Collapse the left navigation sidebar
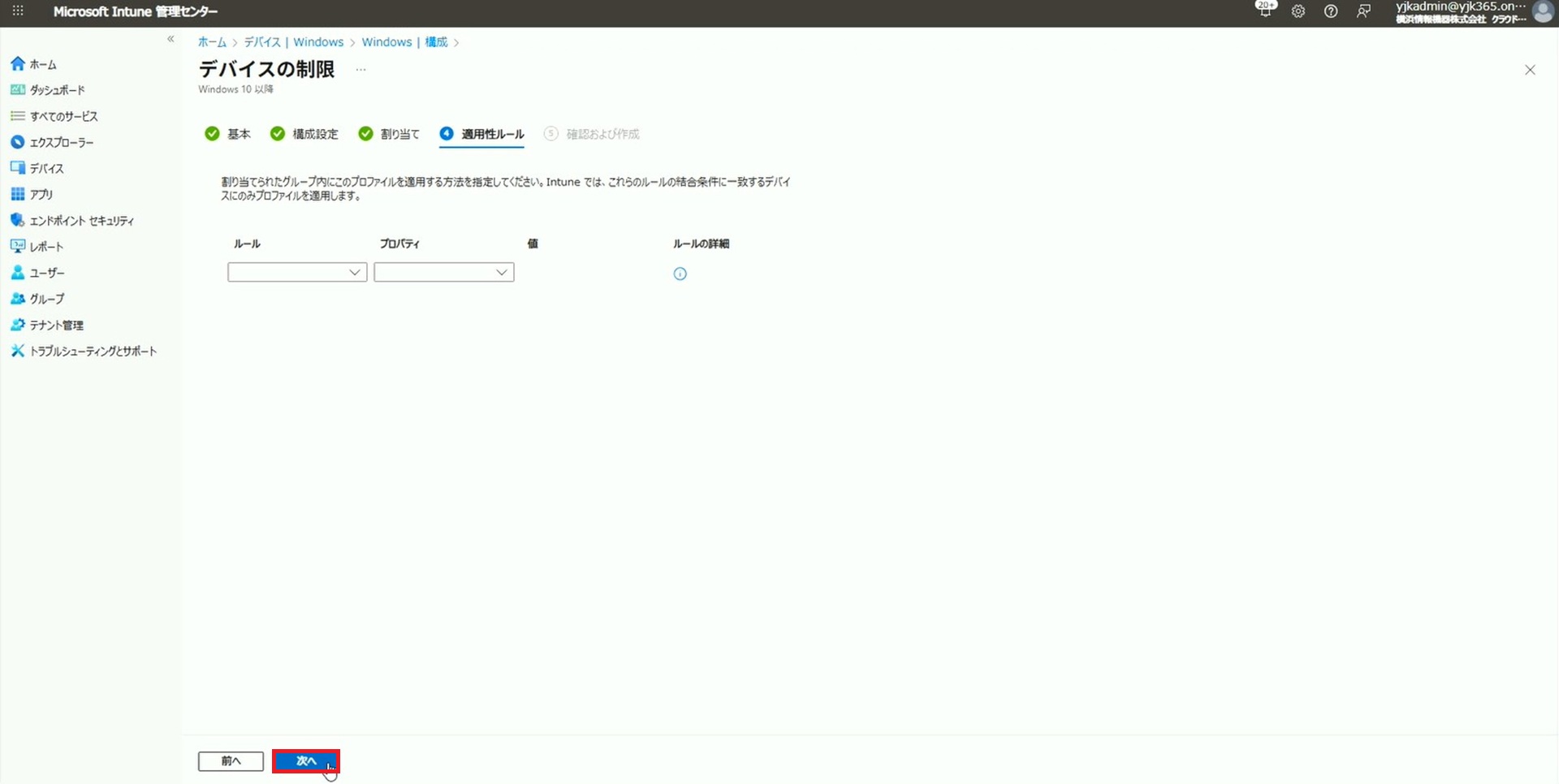The height and width of the screenshot is (784, 1559). (171, 39)
